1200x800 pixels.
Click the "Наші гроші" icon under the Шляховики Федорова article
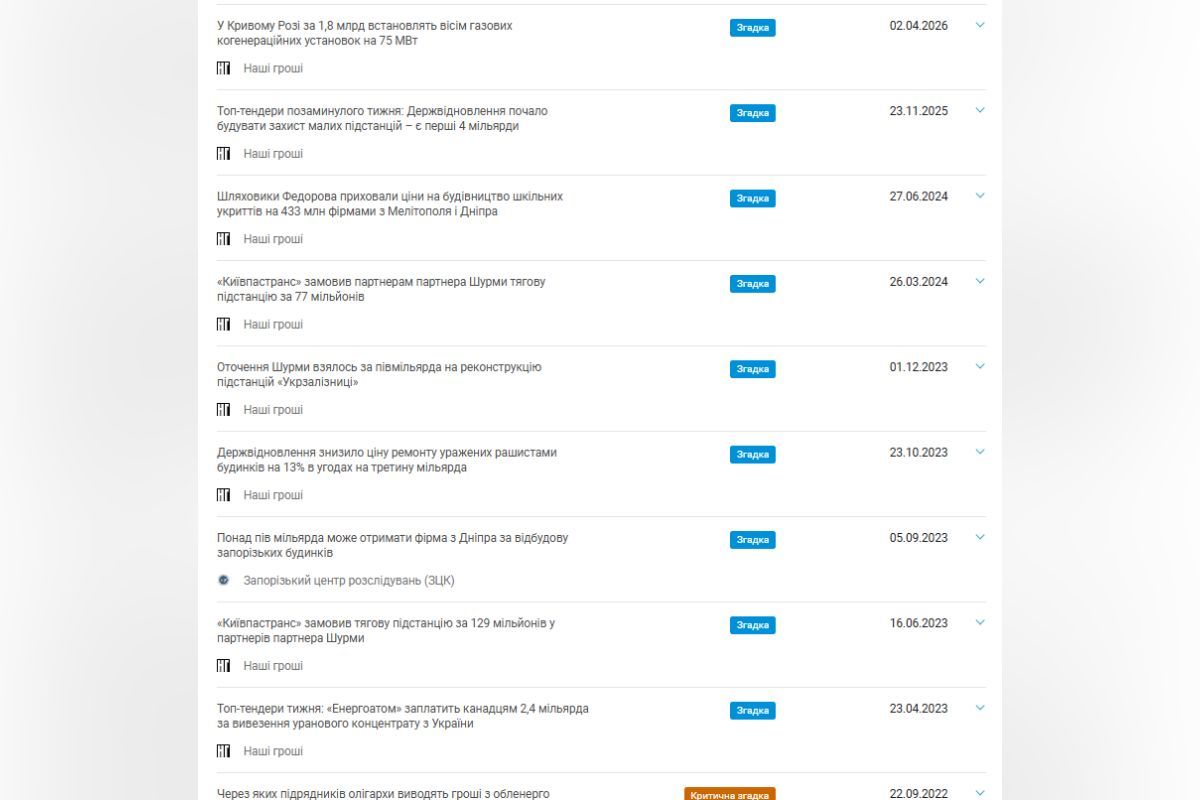[224, 238]
